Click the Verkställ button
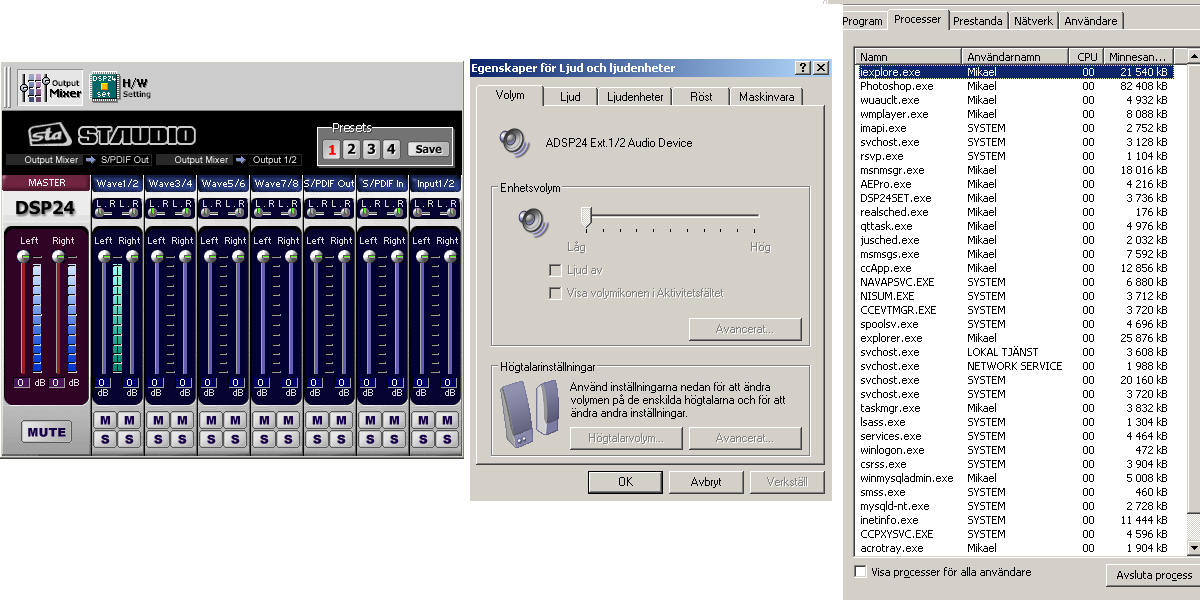Viewport: 1200px width, 600px height. 787,481
